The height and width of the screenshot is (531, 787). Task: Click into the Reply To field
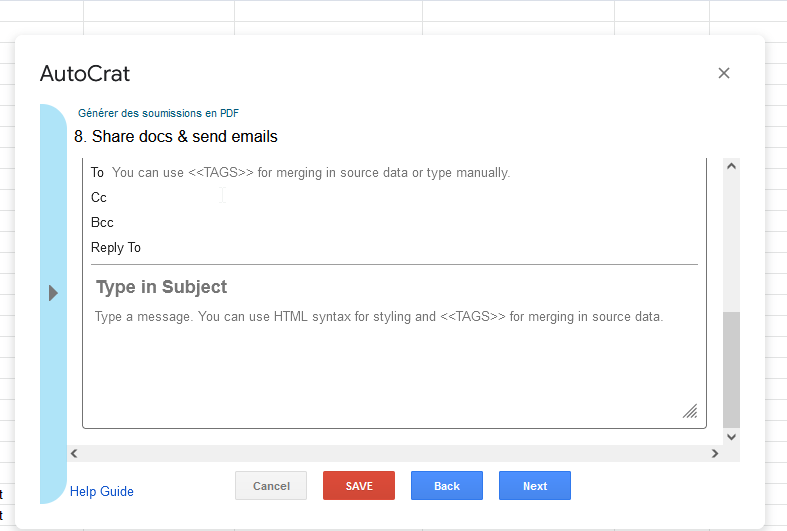(400, 248)
